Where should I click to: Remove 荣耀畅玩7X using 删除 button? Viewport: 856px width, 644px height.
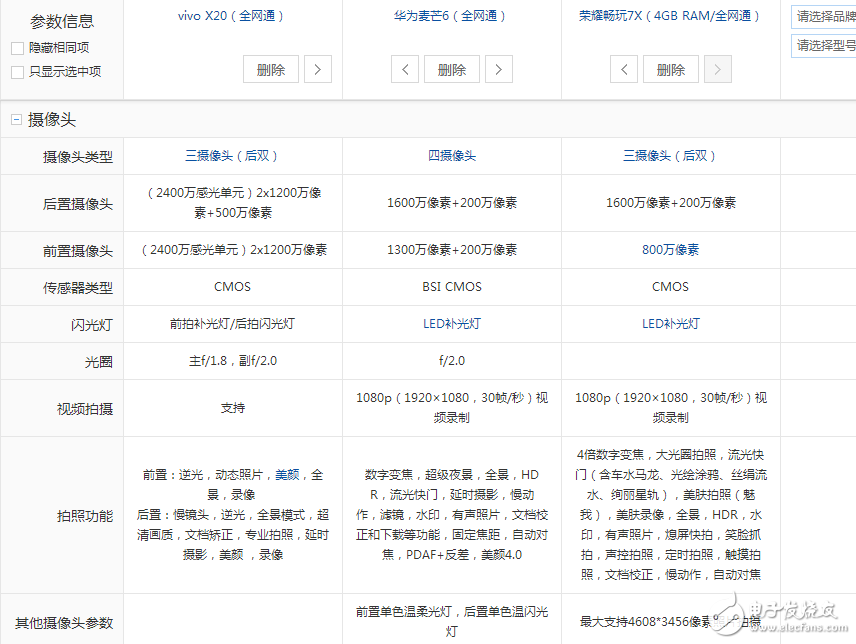click(x=670, y=69)
